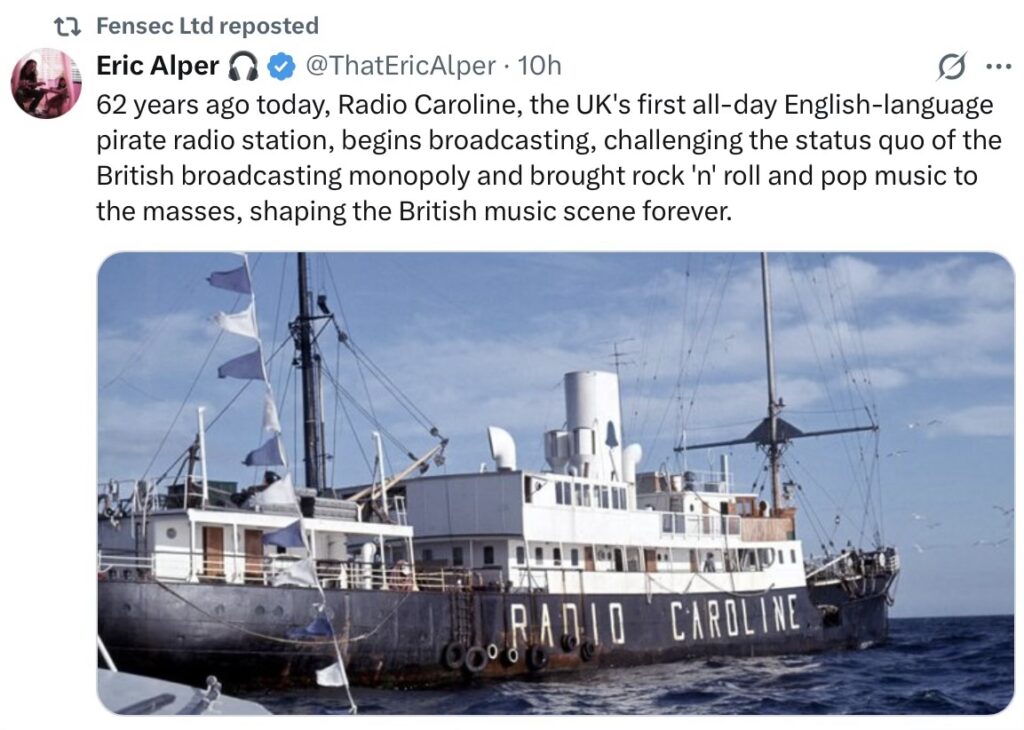Click the tweet text about Radio Caroline

click(x=549, y=158)
